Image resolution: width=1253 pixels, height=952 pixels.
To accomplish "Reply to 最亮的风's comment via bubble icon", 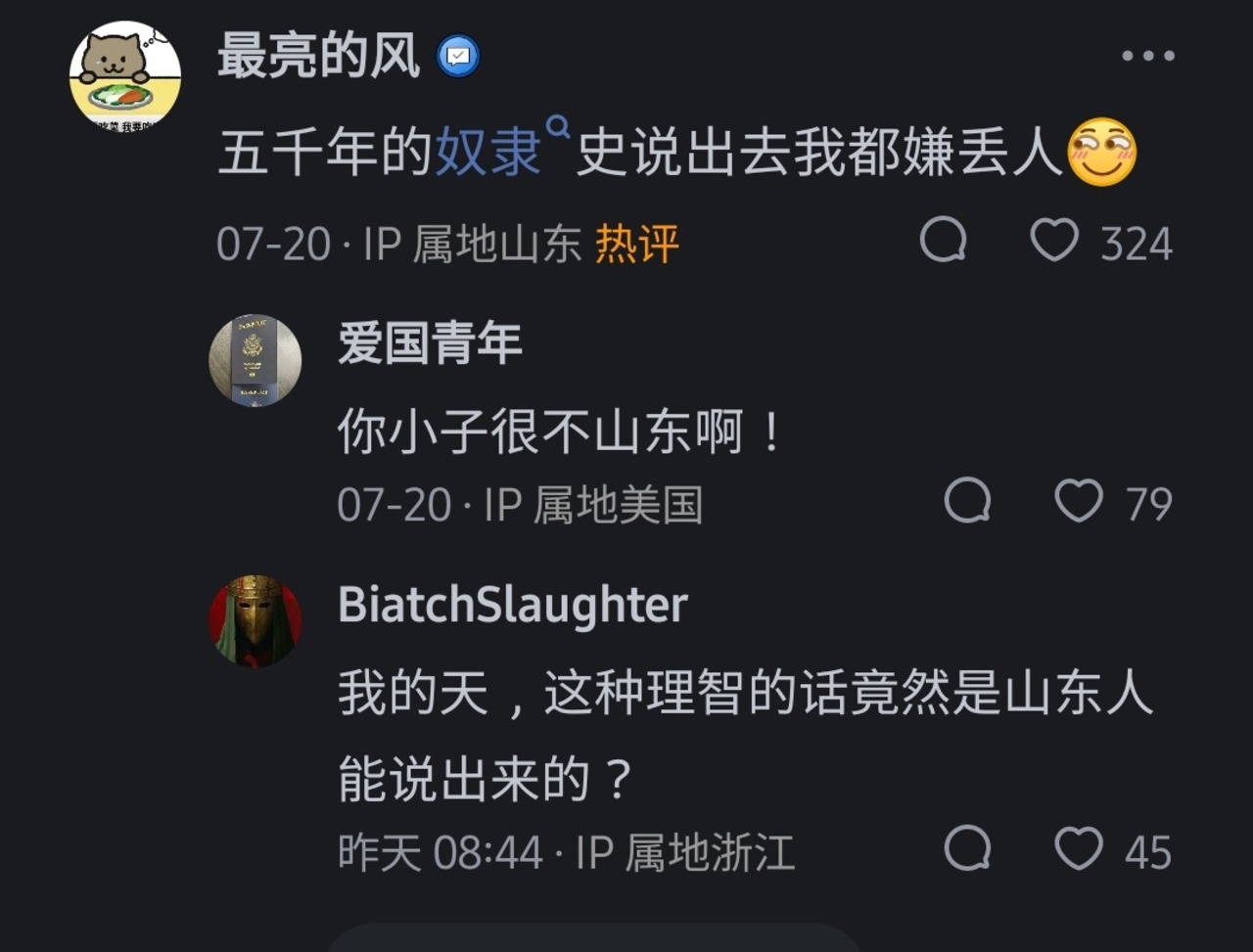I will [x=944, y=241].
